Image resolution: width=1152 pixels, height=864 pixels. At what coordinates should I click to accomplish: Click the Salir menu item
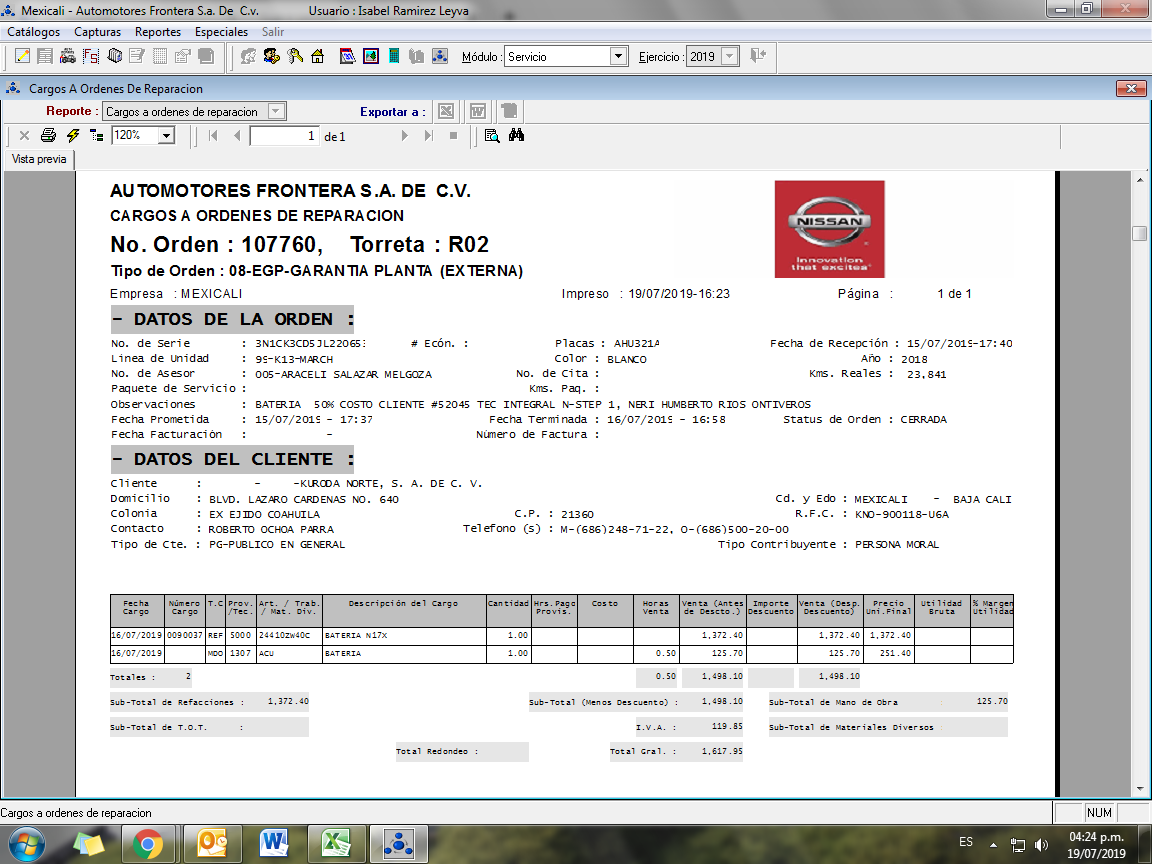[x=273, y=32]
